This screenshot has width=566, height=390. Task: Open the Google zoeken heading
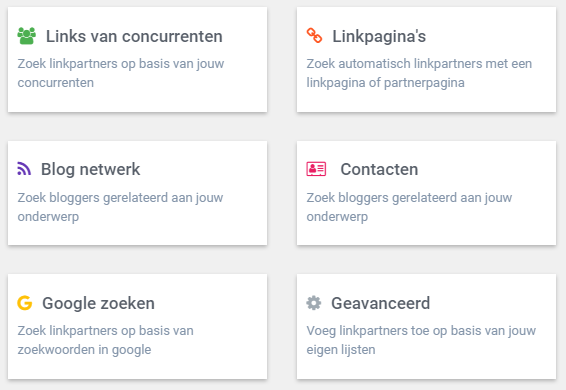pos(98,303)
